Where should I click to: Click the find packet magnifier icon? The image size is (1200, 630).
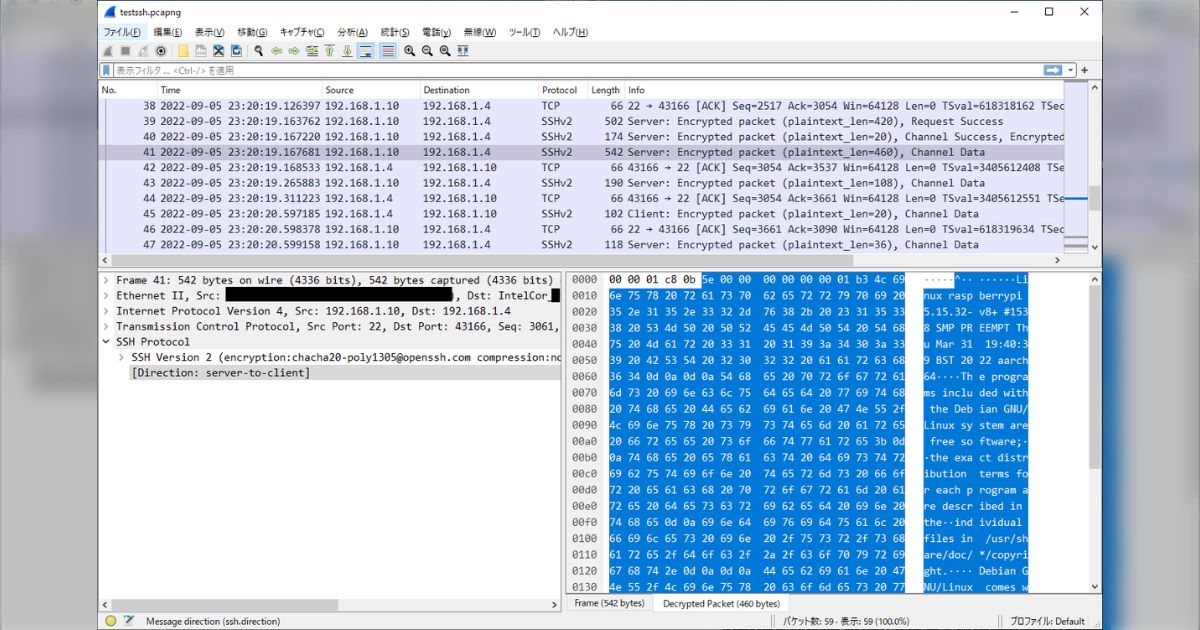click(257, 51)
